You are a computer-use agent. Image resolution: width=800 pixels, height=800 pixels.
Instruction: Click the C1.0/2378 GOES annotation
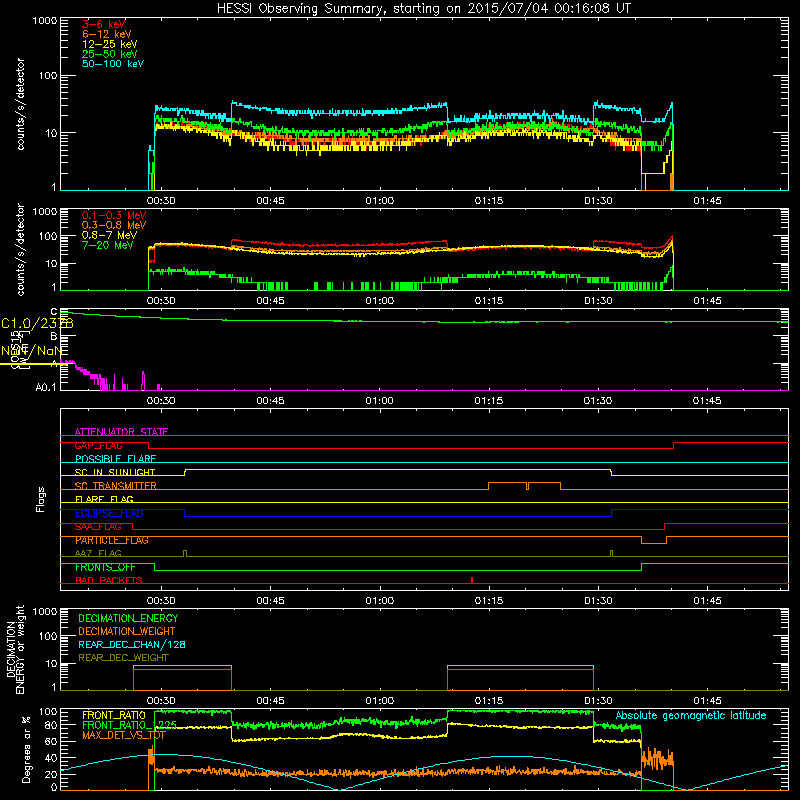point(37,323)
